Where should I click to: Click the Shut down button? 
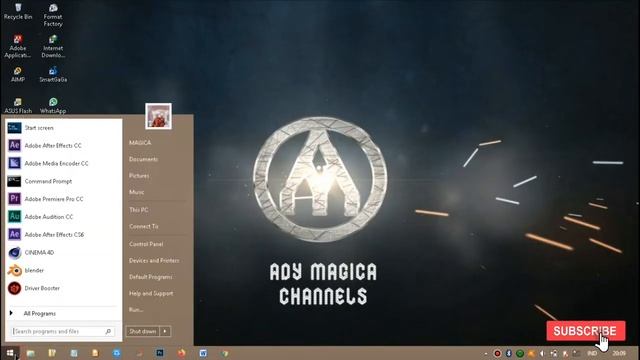click(x=142, y=331)
